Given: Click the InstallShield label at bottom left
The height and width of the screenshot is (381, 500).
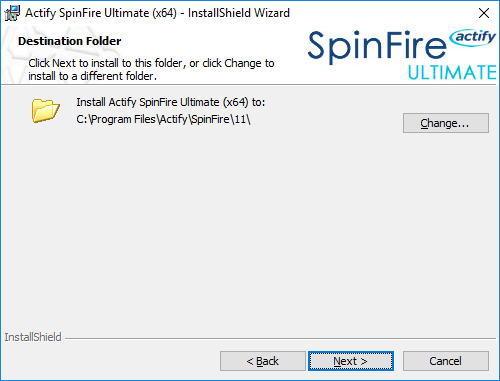Looking at the screenshot, I should click(33, 337).
